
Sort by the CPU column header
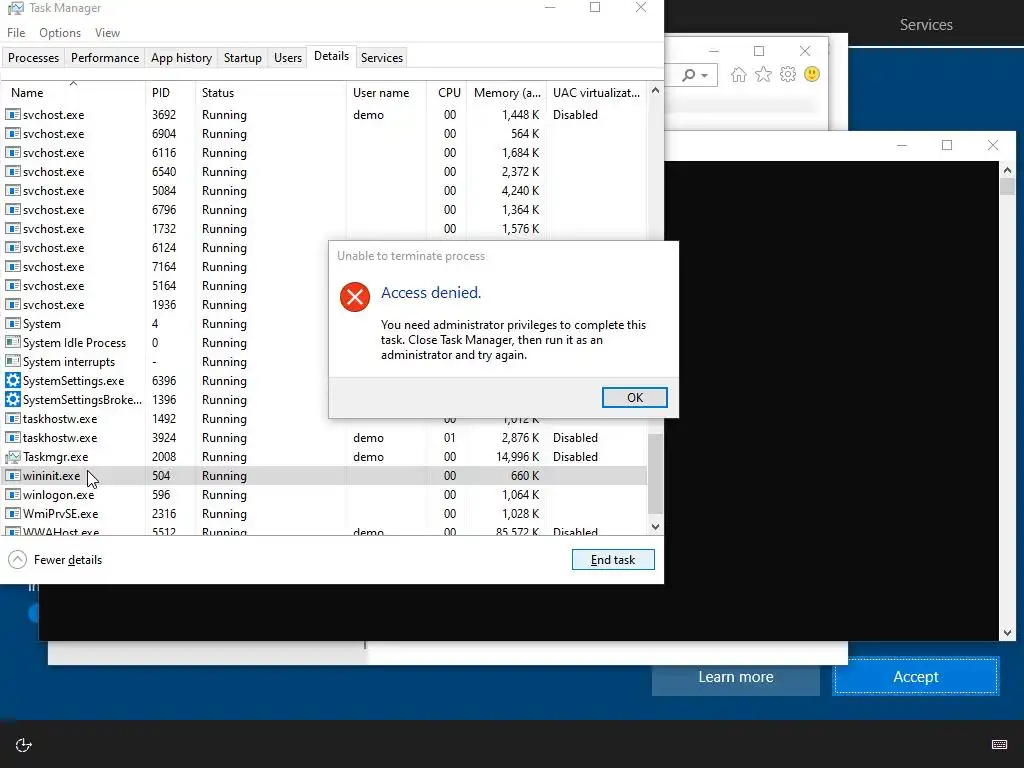coord(449,93)
